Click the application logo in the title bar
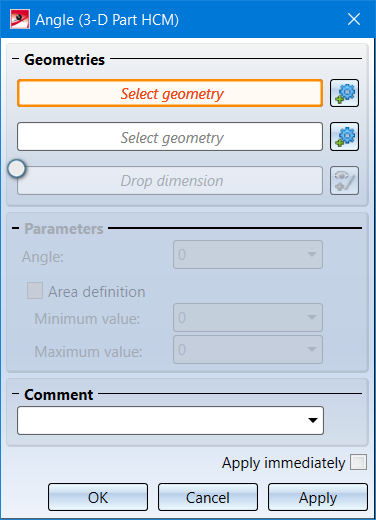This screenshot has height=520, width=376. [x=20, y=19]
